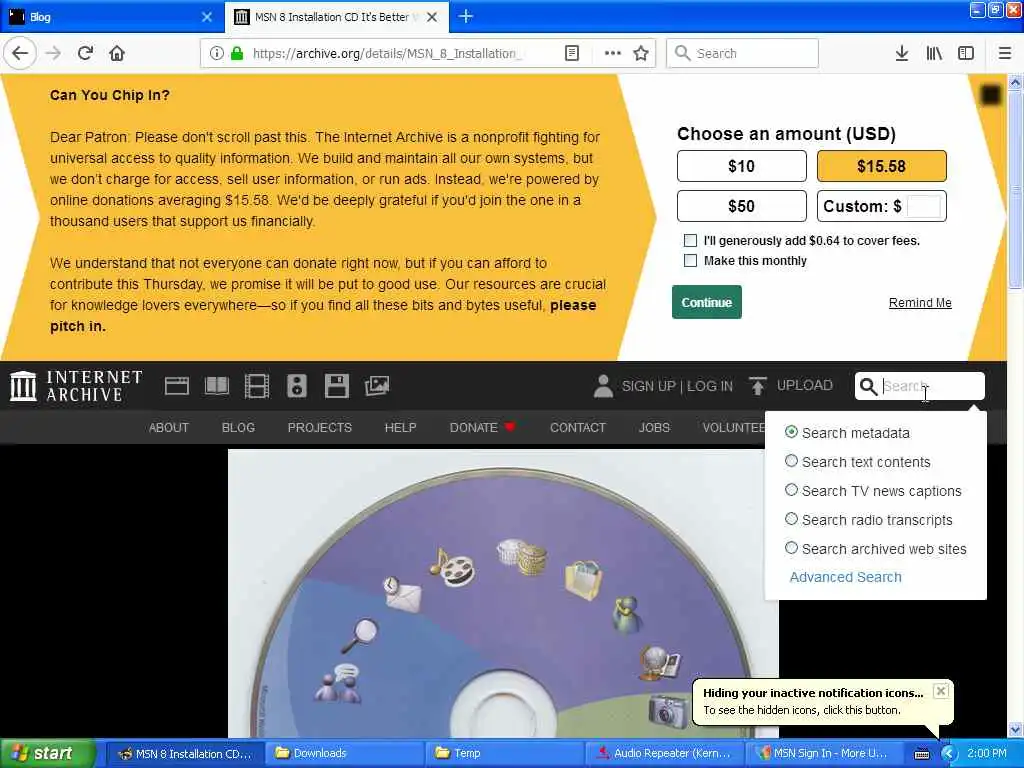
Task: Click the Continue donation button
Action: tap(707, 302)
